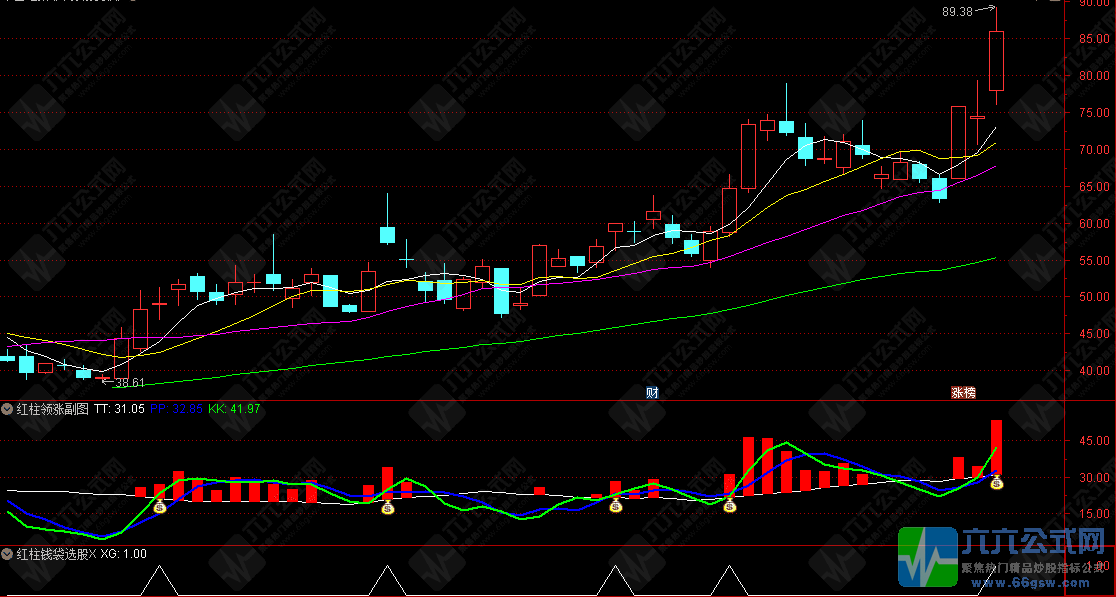The width and height of the screenshot is (1116, 597).
Task: Click the 85.00 price axis label
Action: coord(1093,38)
